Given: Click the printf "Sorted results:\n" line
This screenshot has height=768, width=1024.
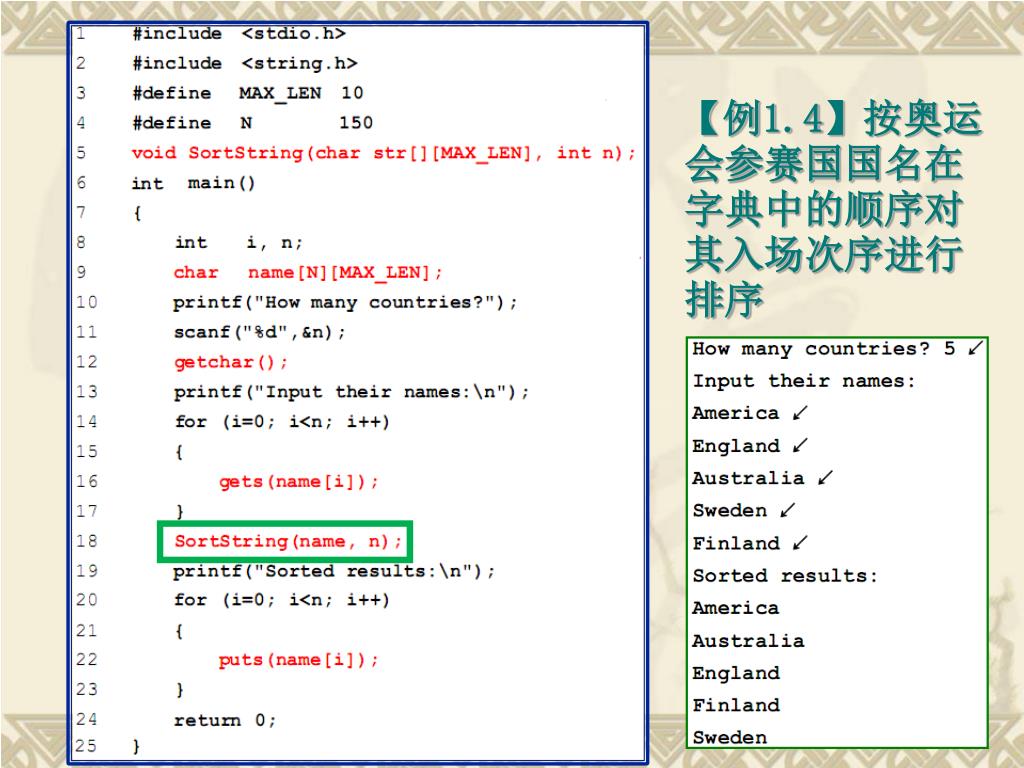Looking at the screenshot, I should (334, 571).
